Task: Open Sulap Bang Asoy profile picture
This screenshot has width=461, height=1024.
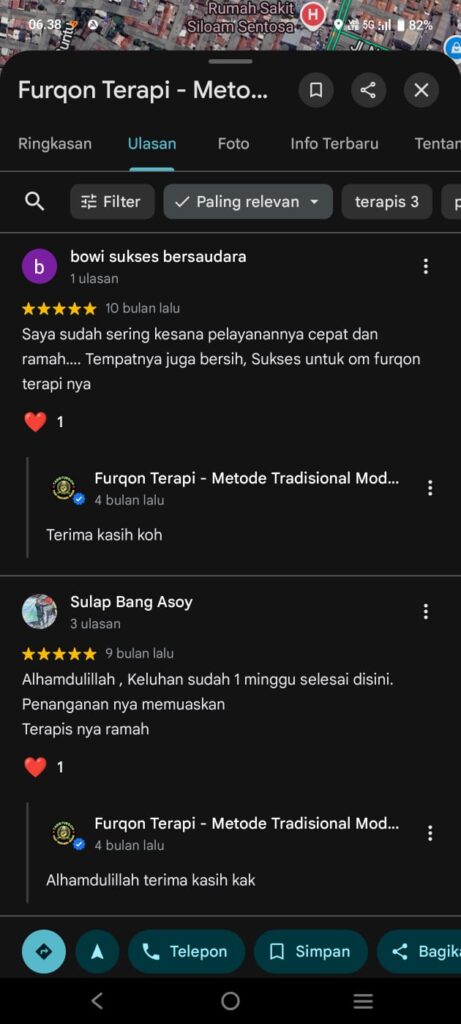Action: pos(39,611)
